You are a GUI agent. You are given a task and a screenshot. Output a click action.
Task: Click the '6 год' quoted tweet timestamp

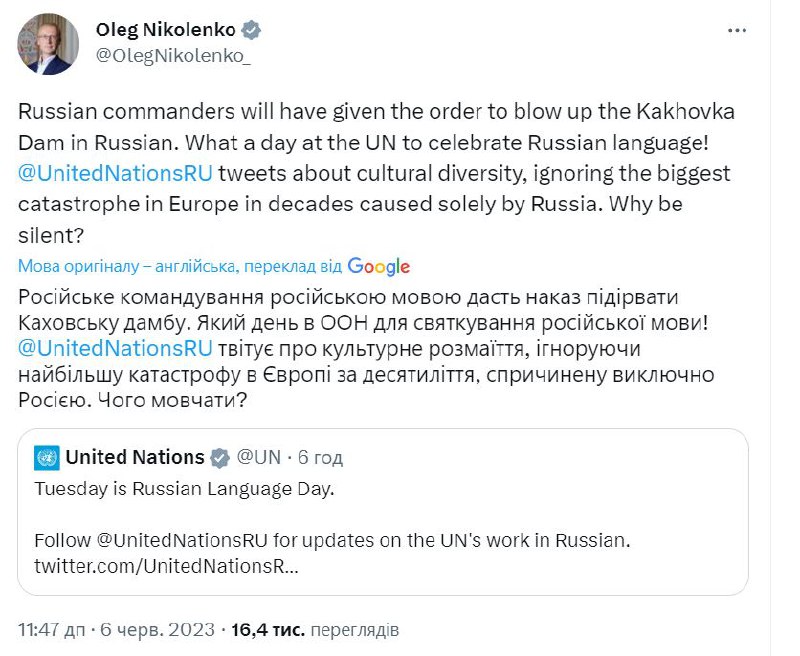[x=322, y=458]
